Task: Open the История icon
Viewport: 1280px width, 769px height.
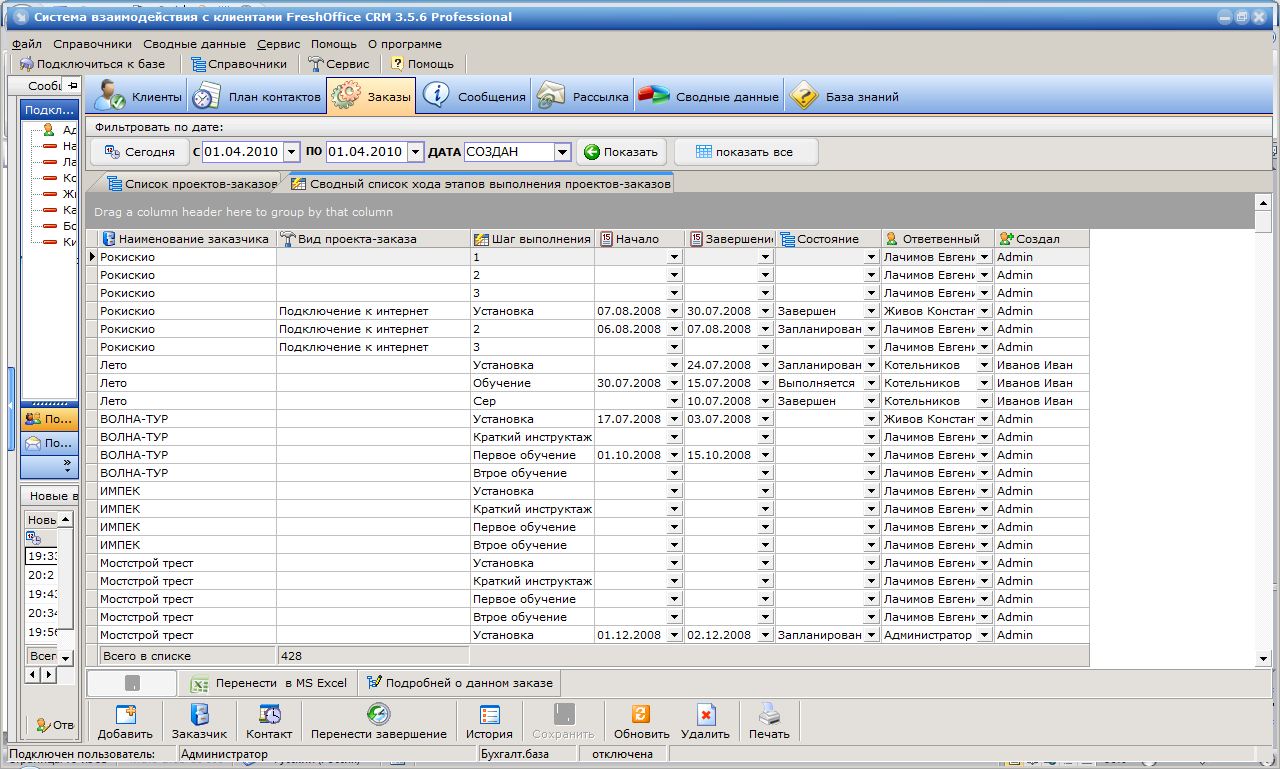Action: (x=489, y=714)
